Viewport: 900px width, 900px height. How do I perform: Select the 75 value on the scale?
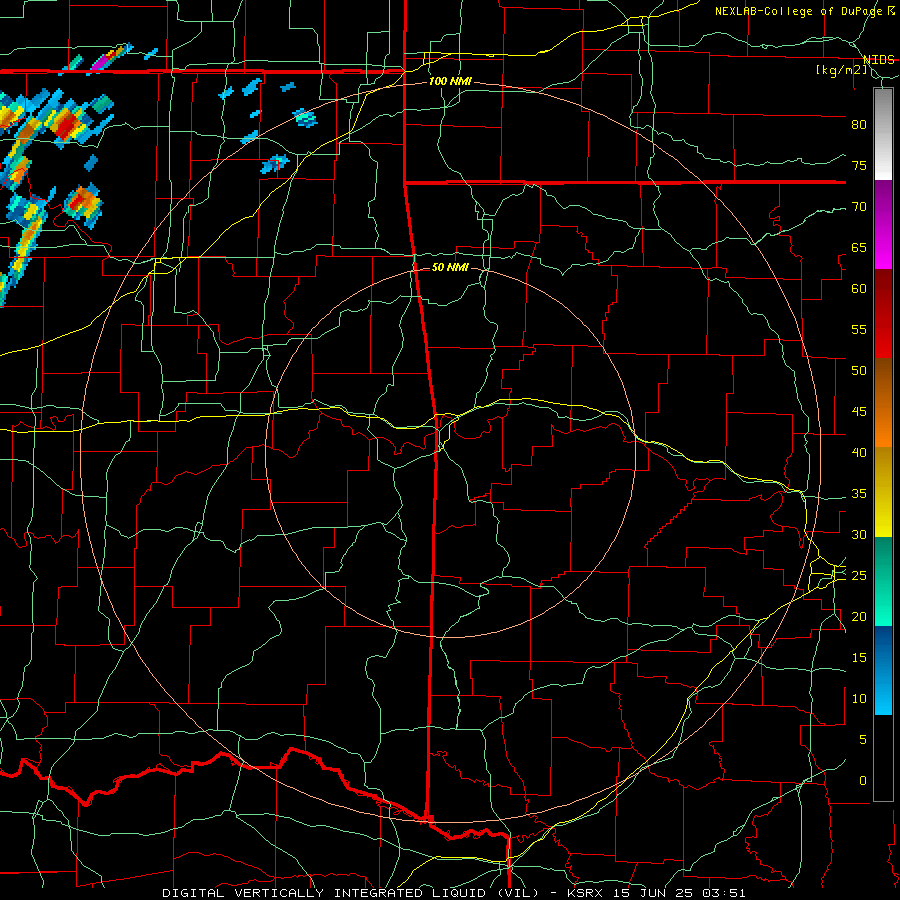859,165
